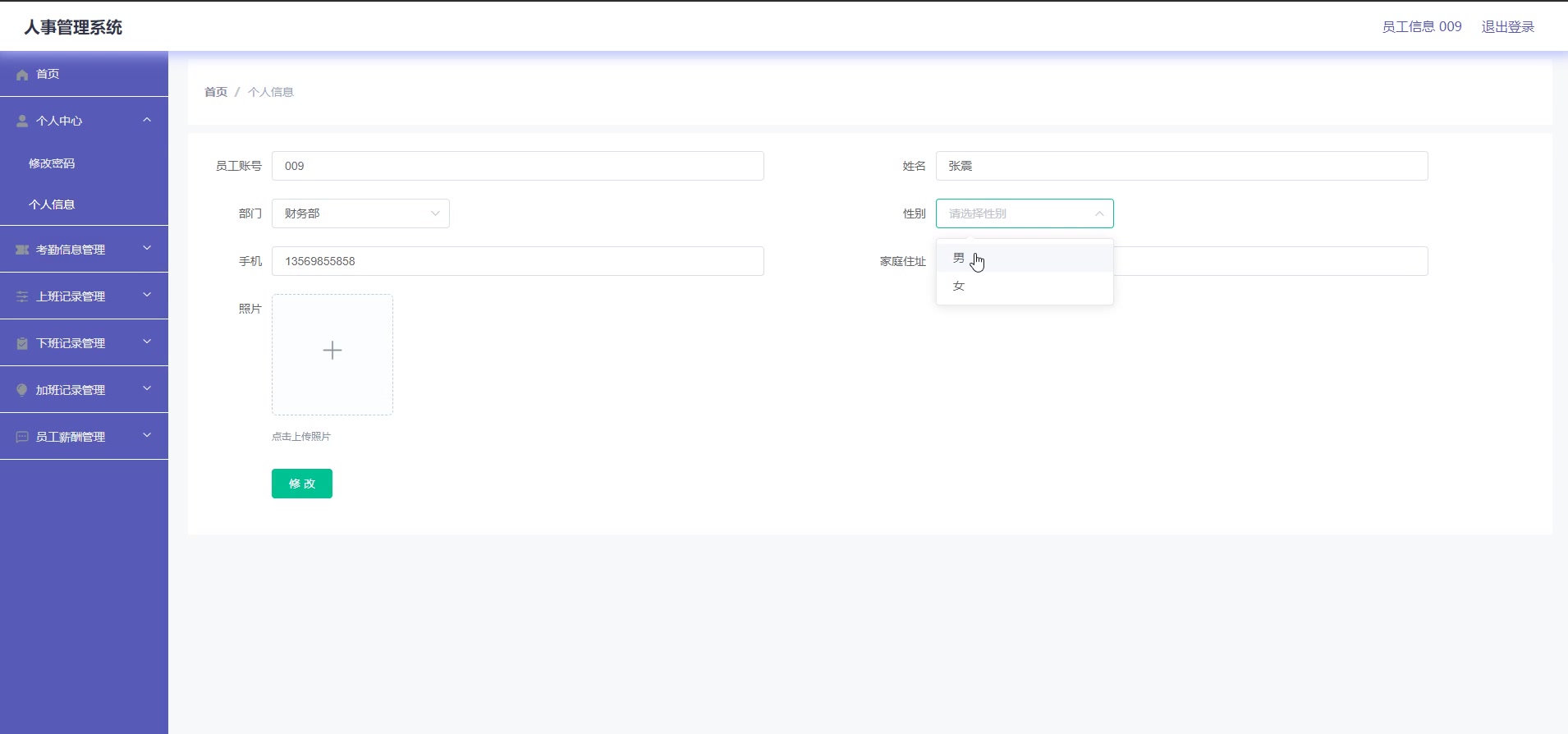Click the green 修改 button
The width and height of the screenshot is (1568, 734).
pos(302,484)
